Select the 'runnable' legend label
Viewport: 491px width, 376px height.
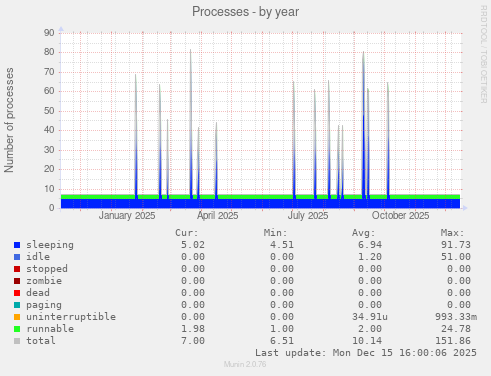(50, 329)
